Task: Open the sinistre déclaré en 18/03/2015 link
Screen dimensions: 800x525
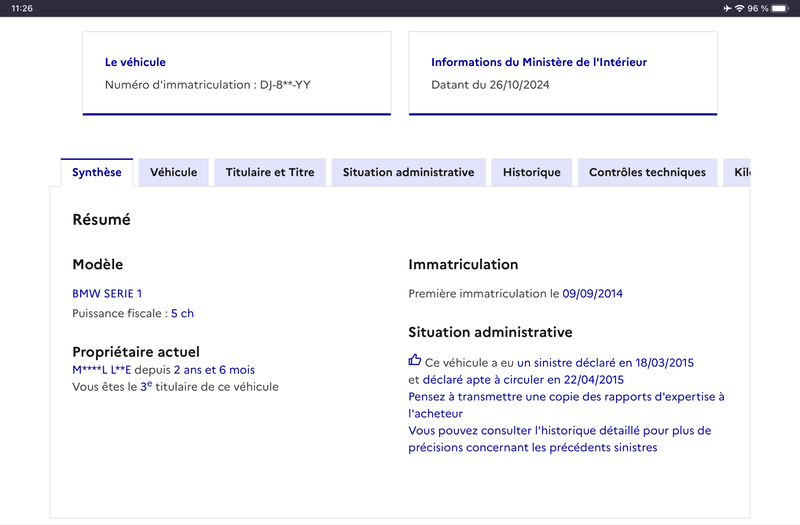Action: point(605,363)
